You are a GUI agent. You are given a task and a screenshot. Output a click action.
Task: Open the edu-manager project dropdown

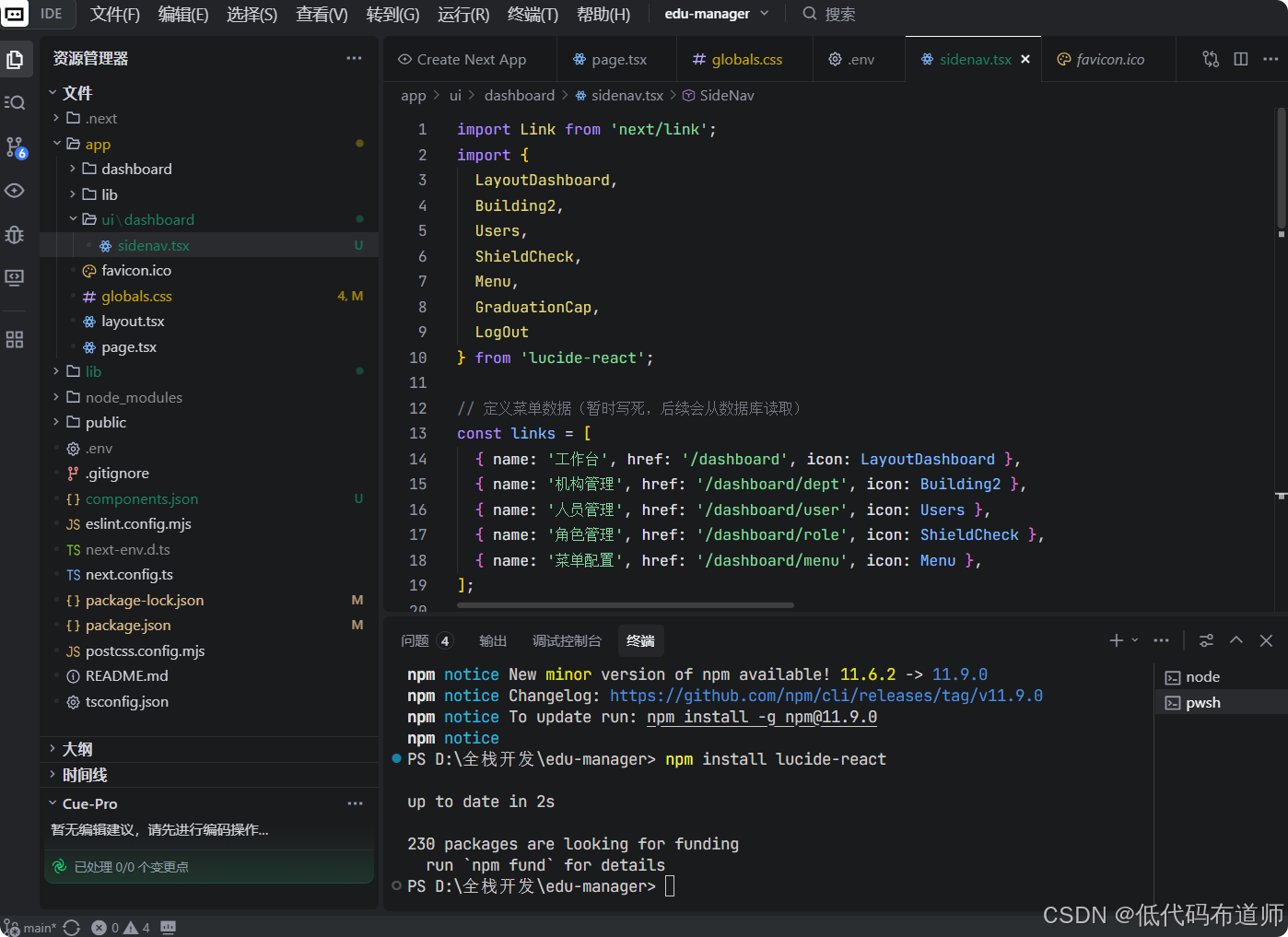coord(717,14)
